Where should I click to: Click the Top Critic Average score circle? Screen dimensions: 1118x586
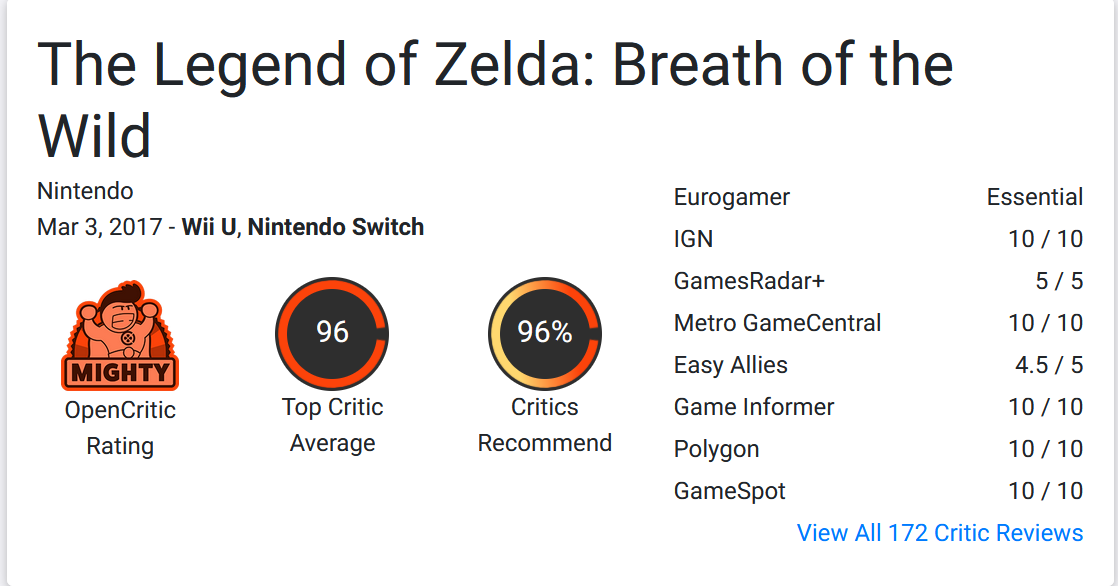332,333
